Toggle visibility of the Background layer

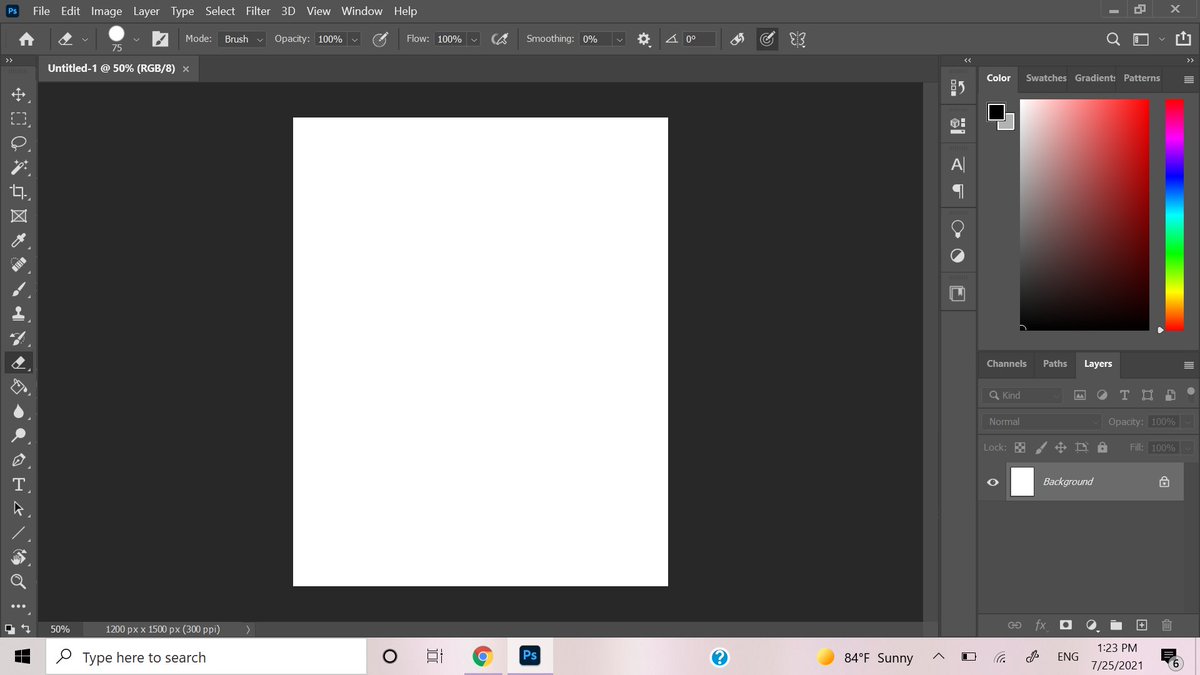[993, 482]
